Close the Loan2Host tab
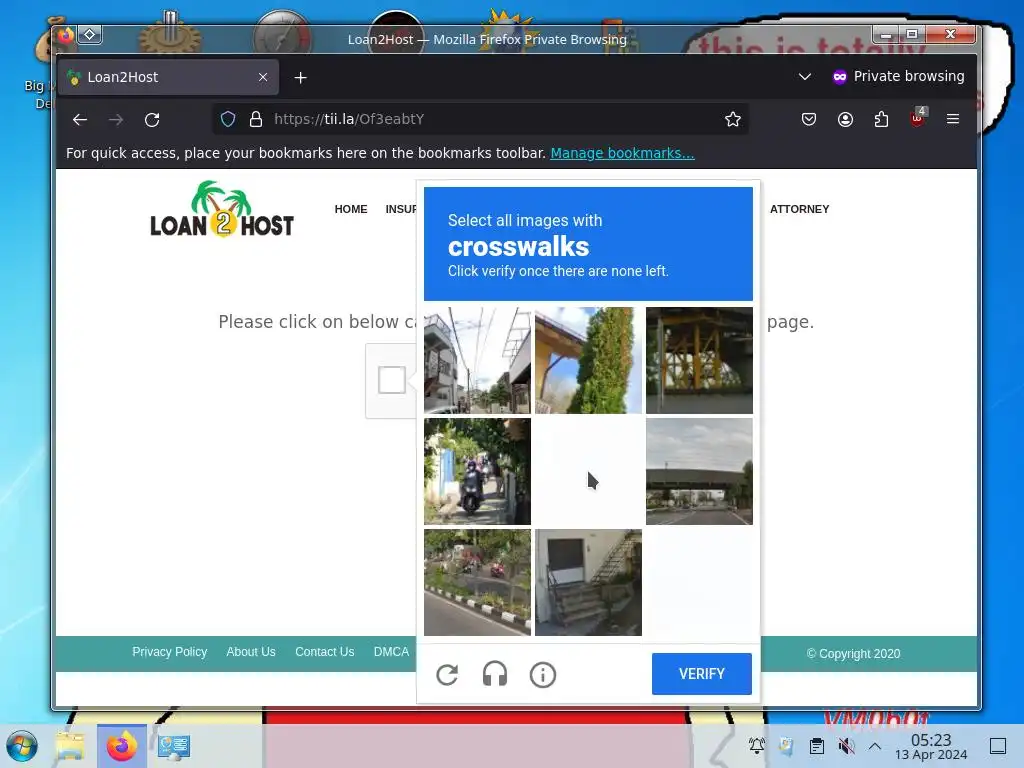The image size is (1024, 768). 263,77
